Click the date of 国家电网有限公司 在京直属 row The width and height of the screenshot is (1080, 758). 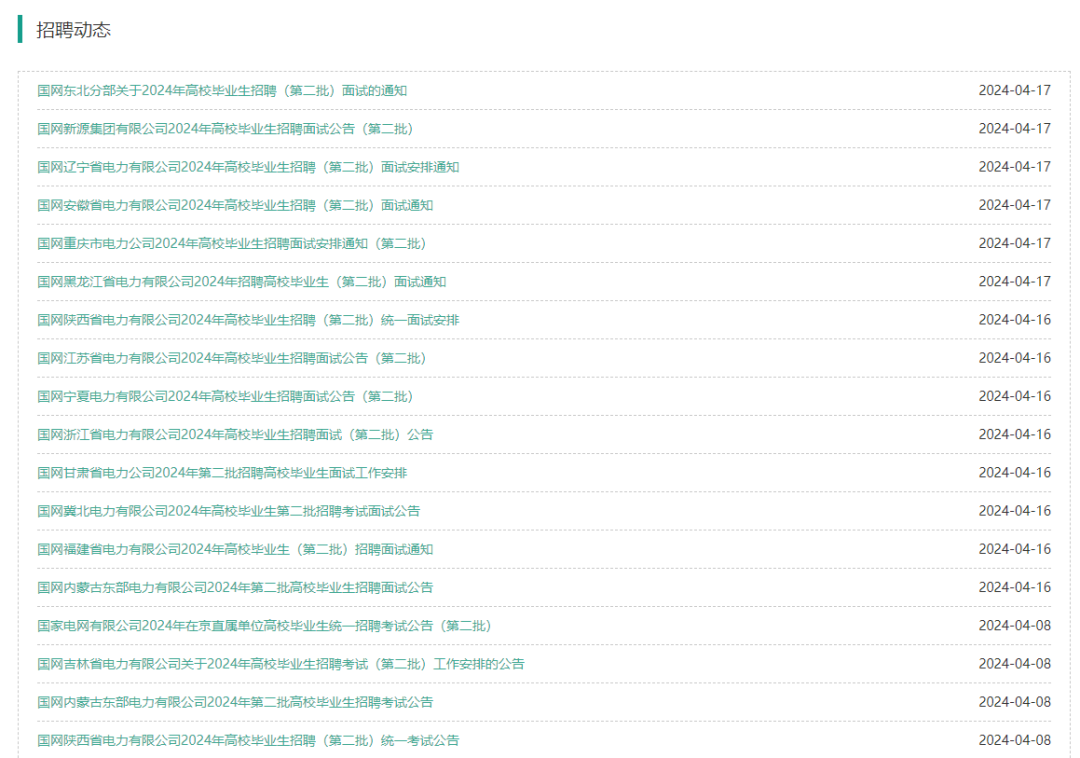click(1015, 626)
